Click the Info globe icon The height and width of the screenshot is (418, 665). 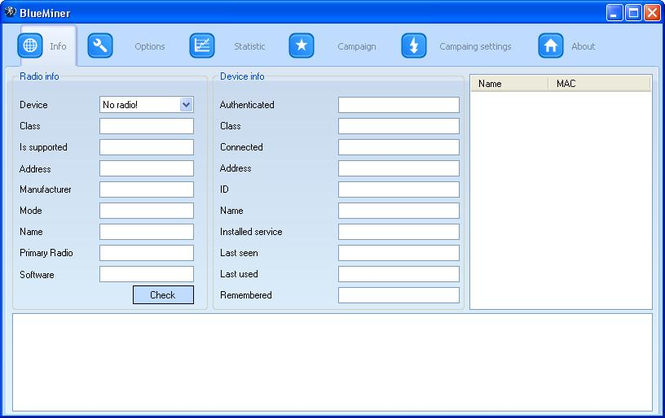pyautogui.click(x=30, y=45)
